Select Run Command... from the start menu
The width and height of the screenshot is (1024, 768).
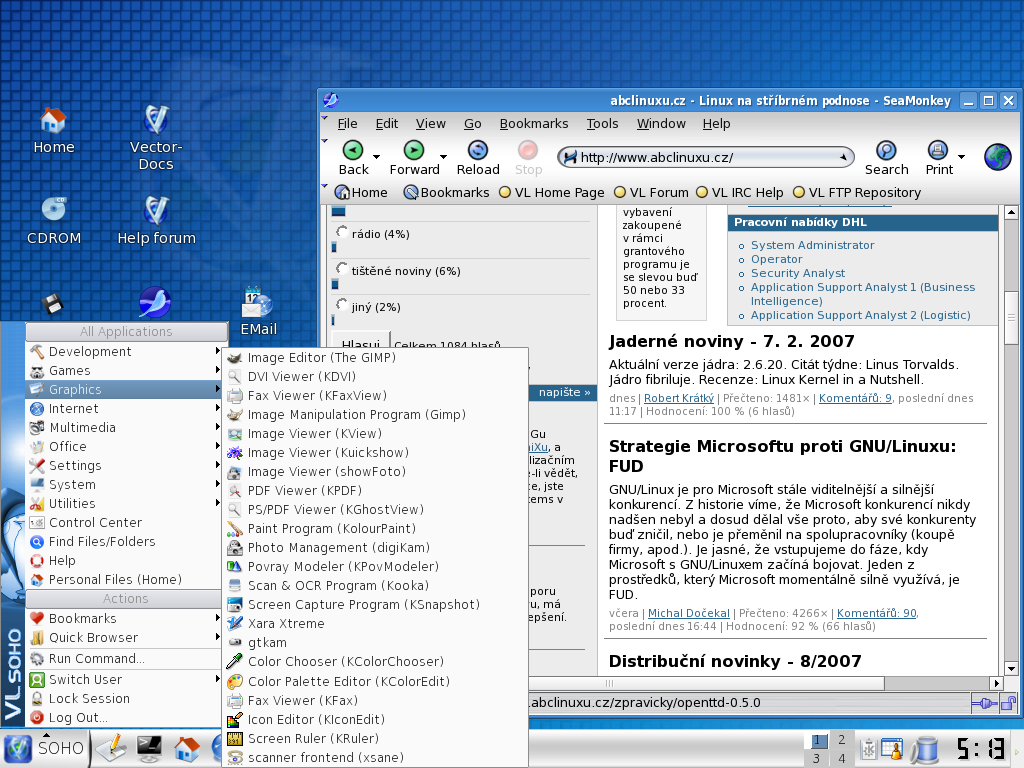point(125,658)
